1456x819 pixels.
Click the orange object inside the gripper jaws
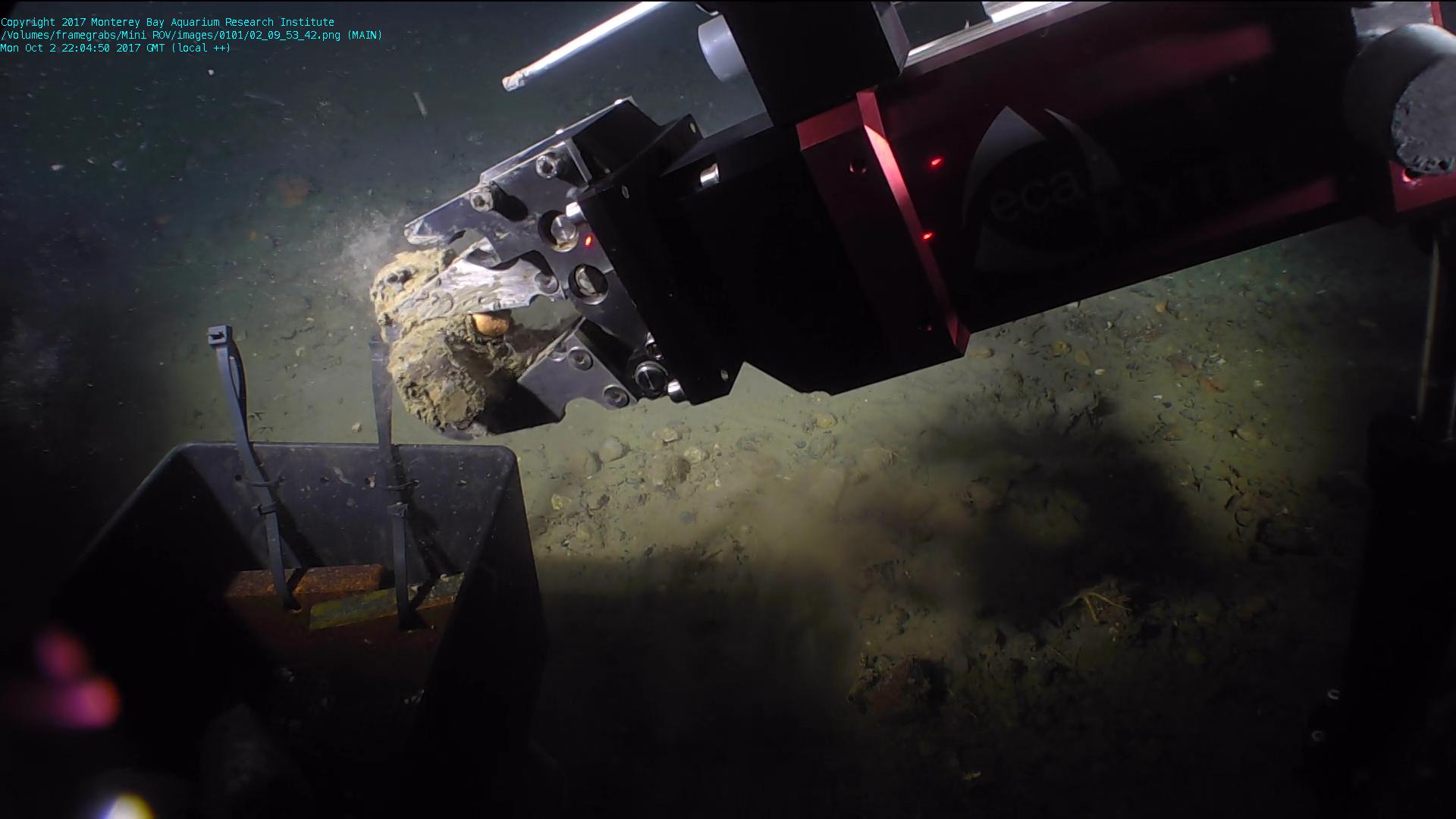pos(489,325)
